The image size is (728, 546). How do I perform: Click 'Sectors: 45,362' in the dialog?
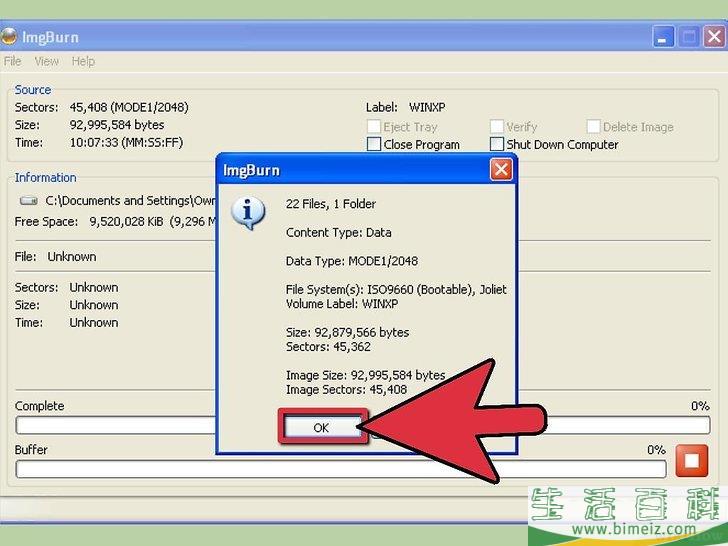pyautogui.click(x=328, y=347)
